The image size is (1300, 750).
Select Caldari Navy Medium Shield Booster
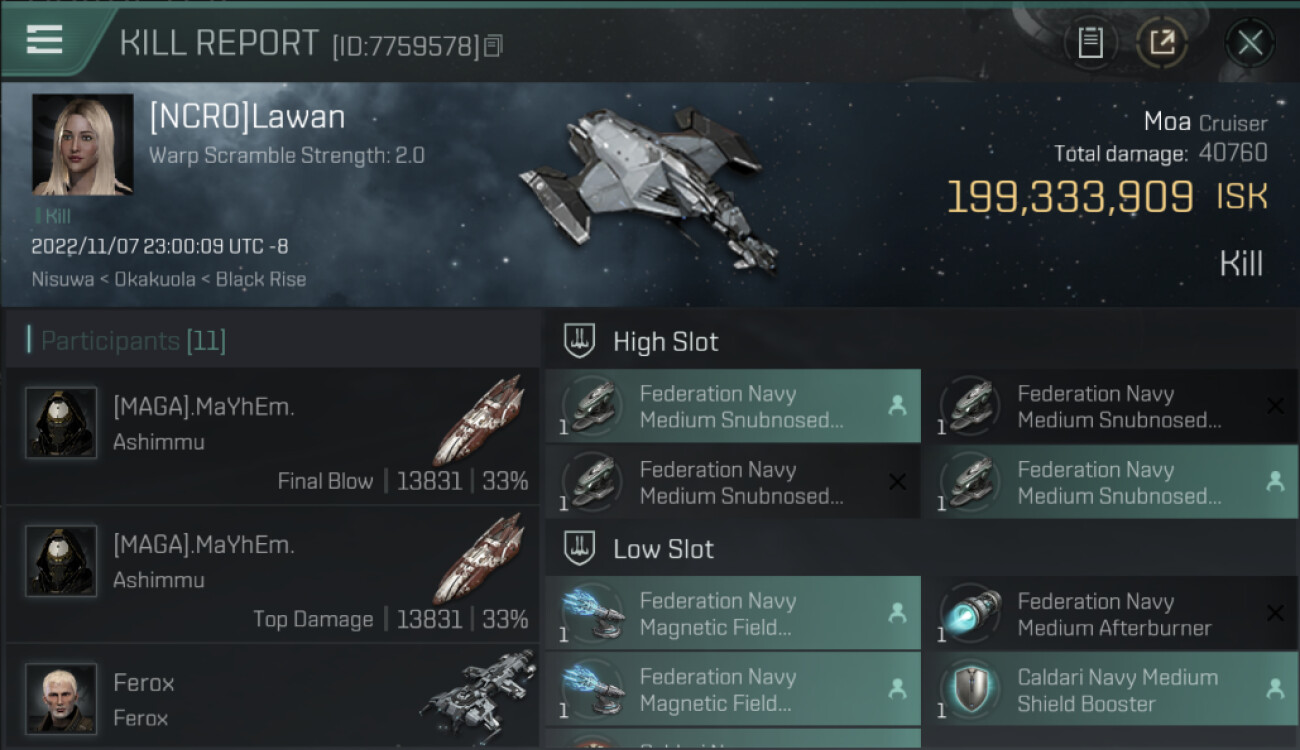(x=1115, y=690)
